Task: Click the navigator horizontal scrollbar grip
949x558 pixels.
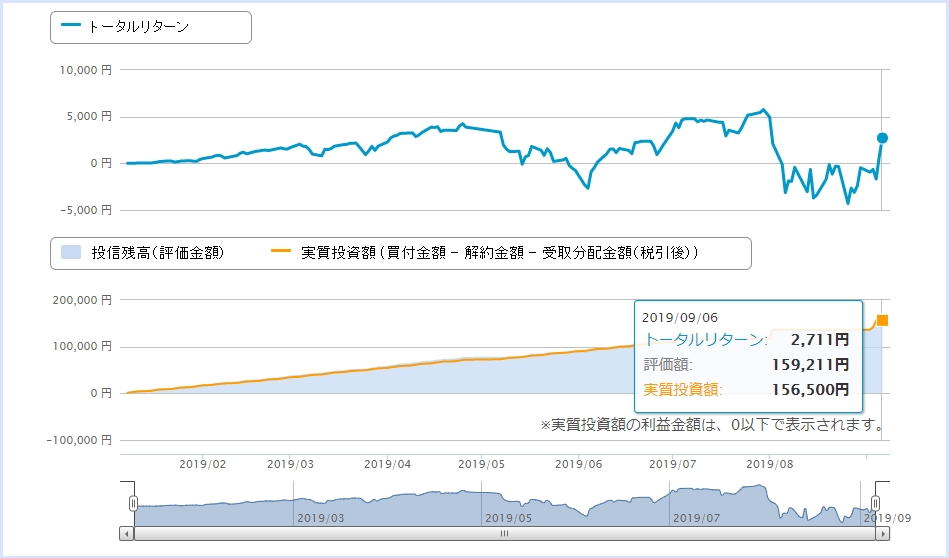Action: [x=504, y=534]
